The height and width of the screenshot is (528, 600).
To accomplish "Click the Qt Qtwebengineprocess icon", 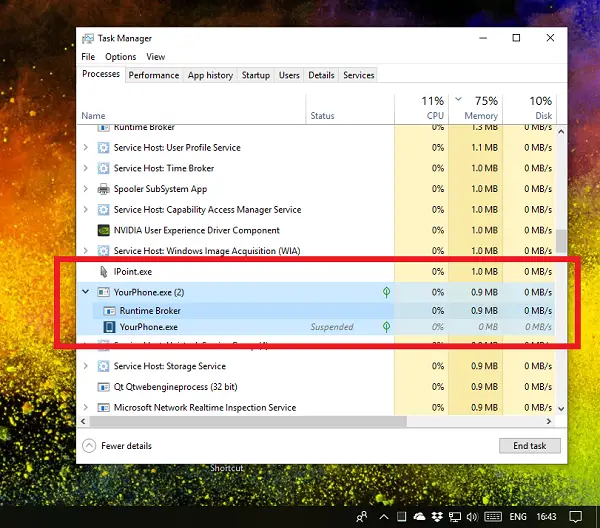I will tap(103, 387).
